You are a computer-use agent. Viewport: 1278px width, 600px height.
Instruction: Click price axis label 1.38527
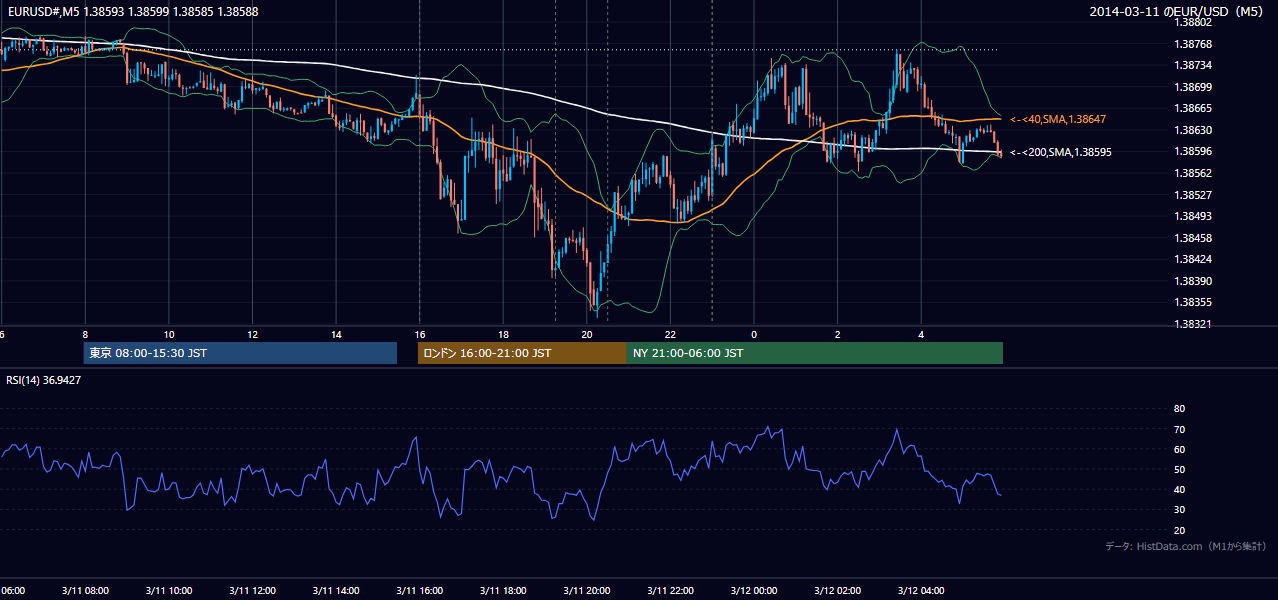tap(1193, 195)
